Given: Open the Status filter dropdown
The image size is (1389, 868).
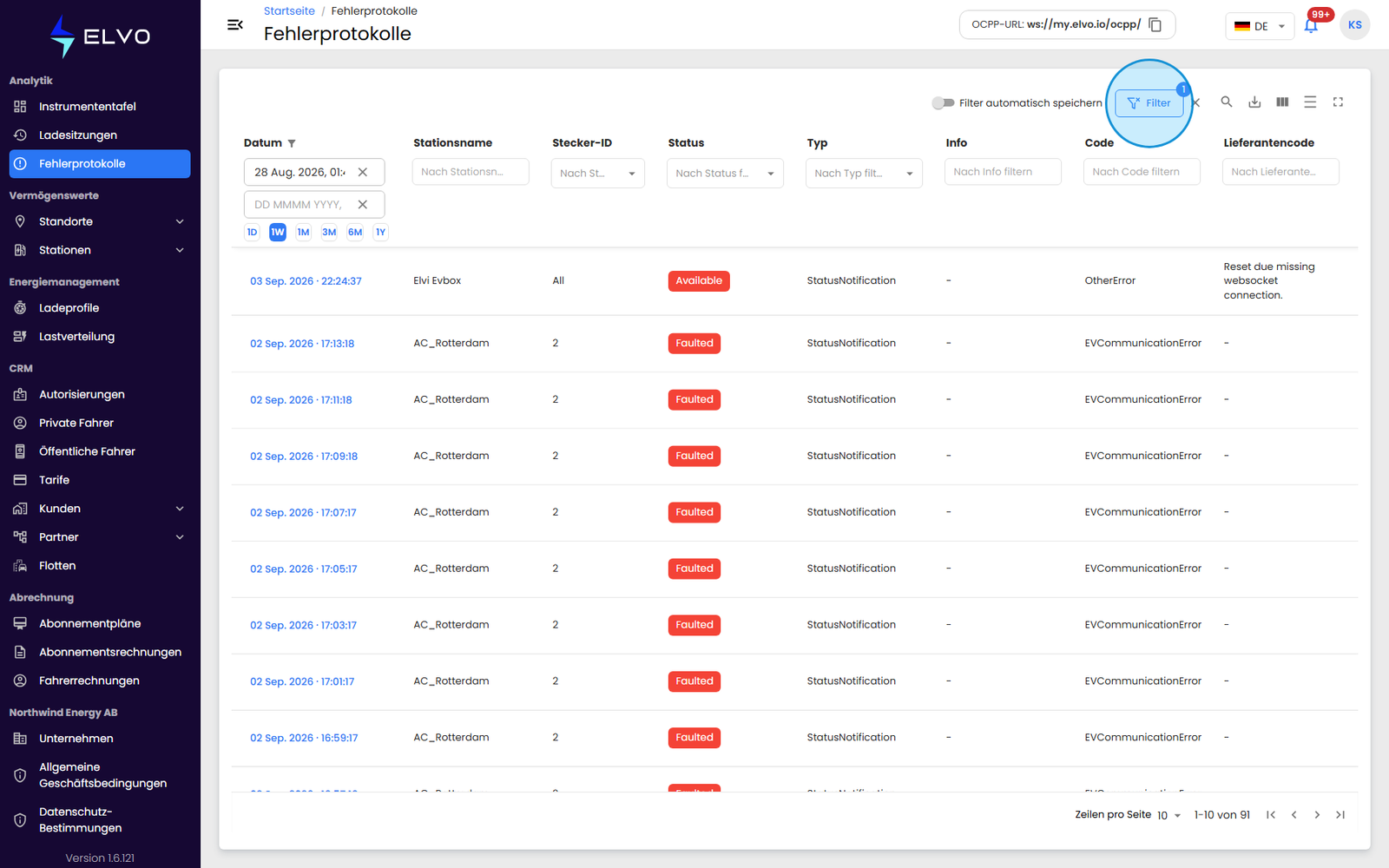Looking at the screenshot, I should click(x=725, y=173).
